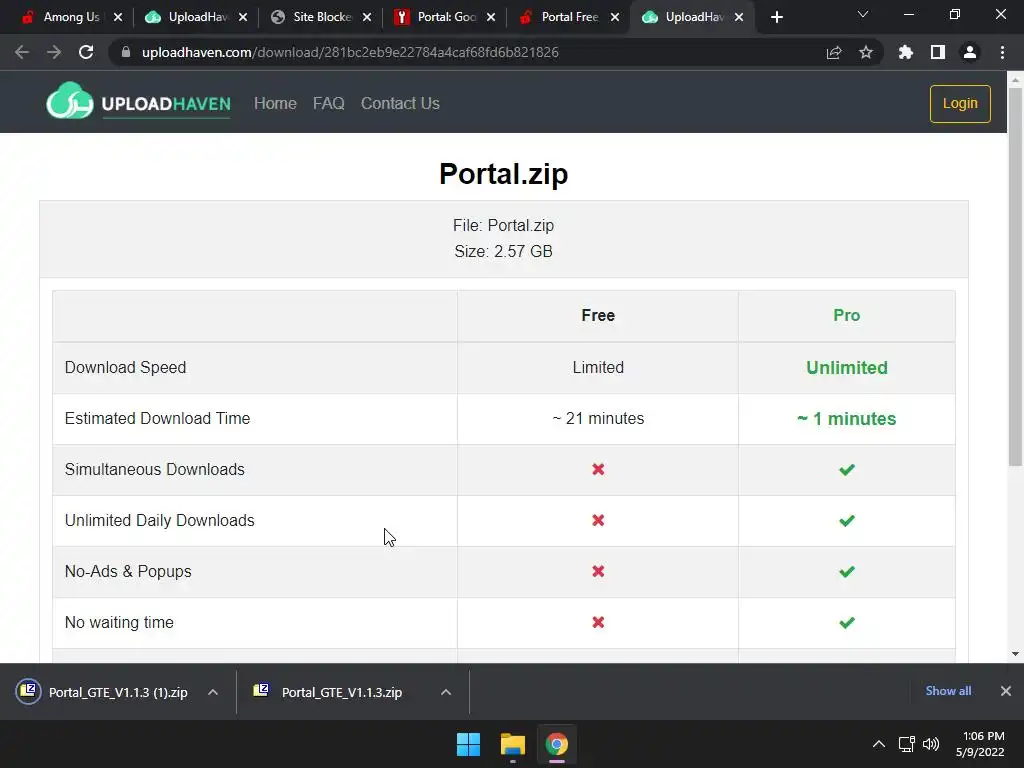Reload the current page
The image size is (1024, 768).
click(x=86, y=52)
